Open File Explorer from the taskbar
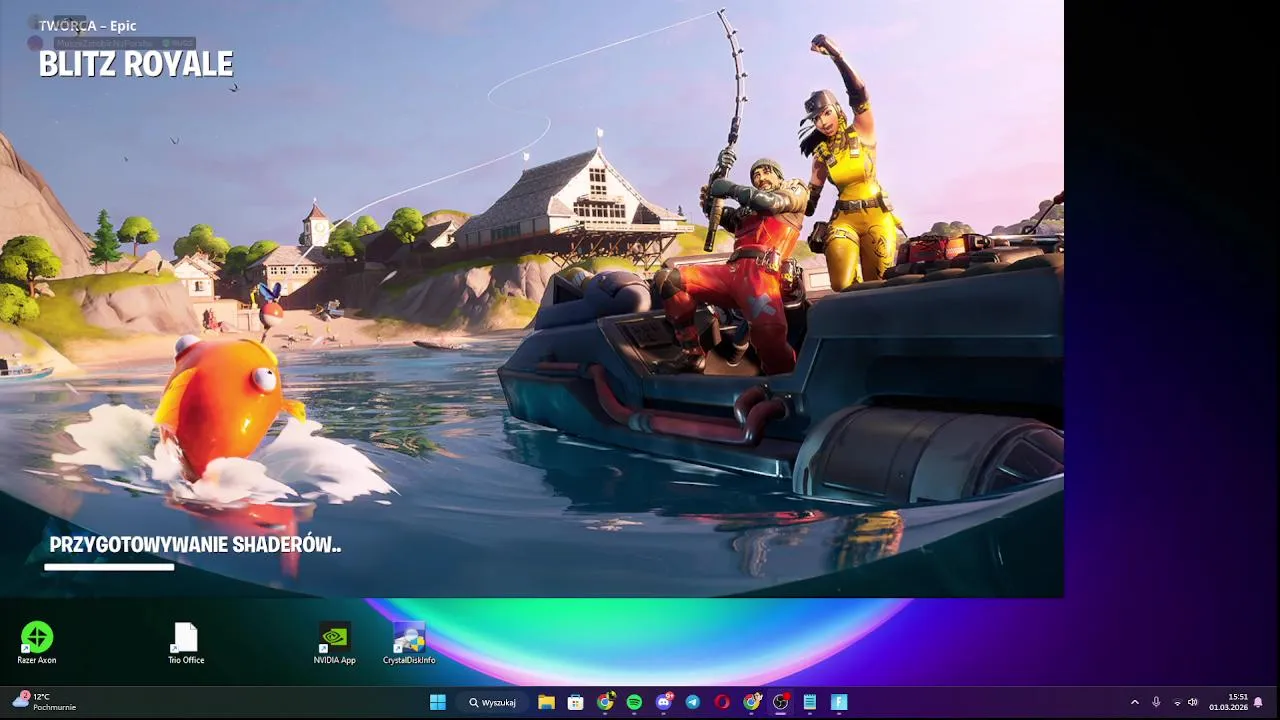The height and width of the screenshot is (720, 1280). (546, 702)
